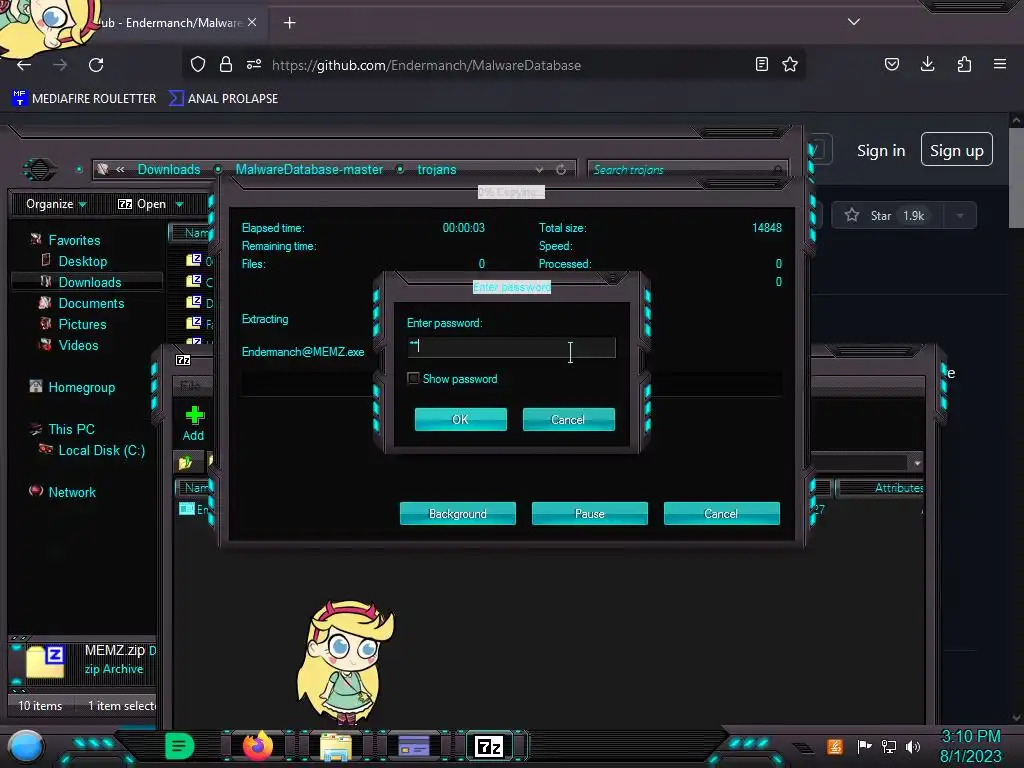
Task: Open the network tray icon
Action: [x=889, y=746]
